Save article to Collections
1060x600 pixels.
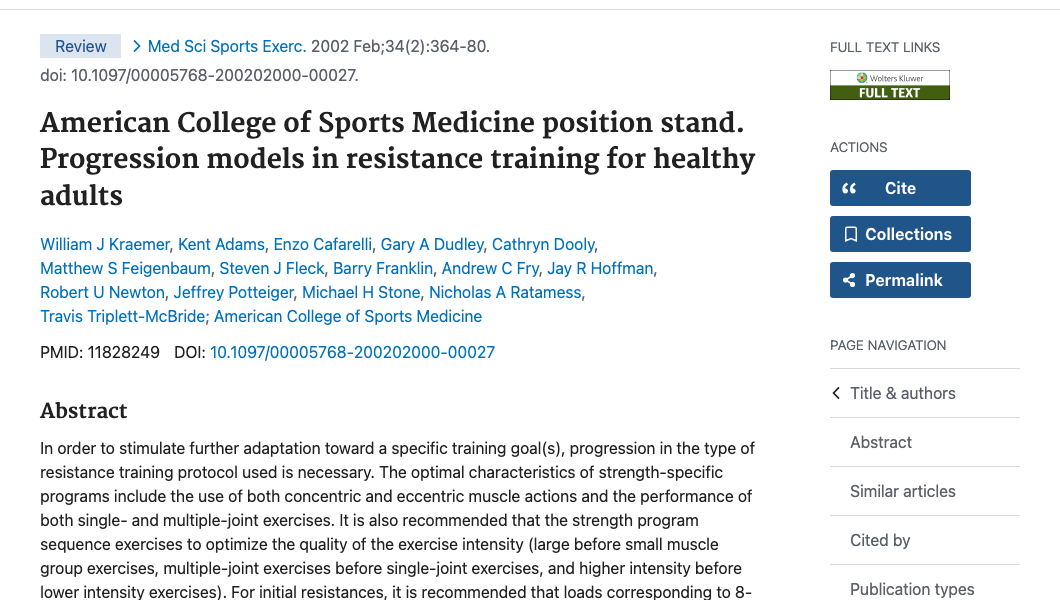pyautogui.click(x=900, y=233)
